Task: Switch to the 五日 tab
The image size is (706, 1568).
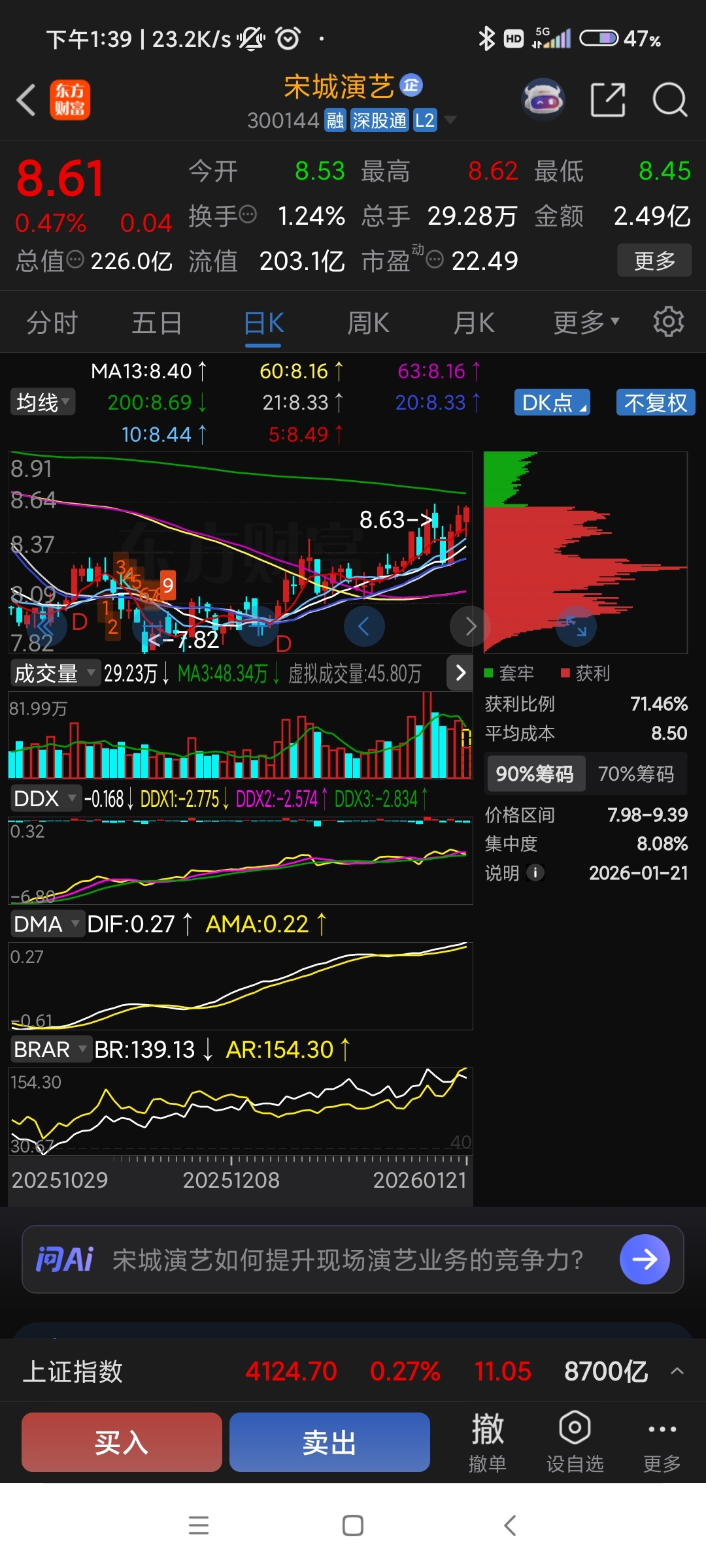Action: click(x=157, y=323)
